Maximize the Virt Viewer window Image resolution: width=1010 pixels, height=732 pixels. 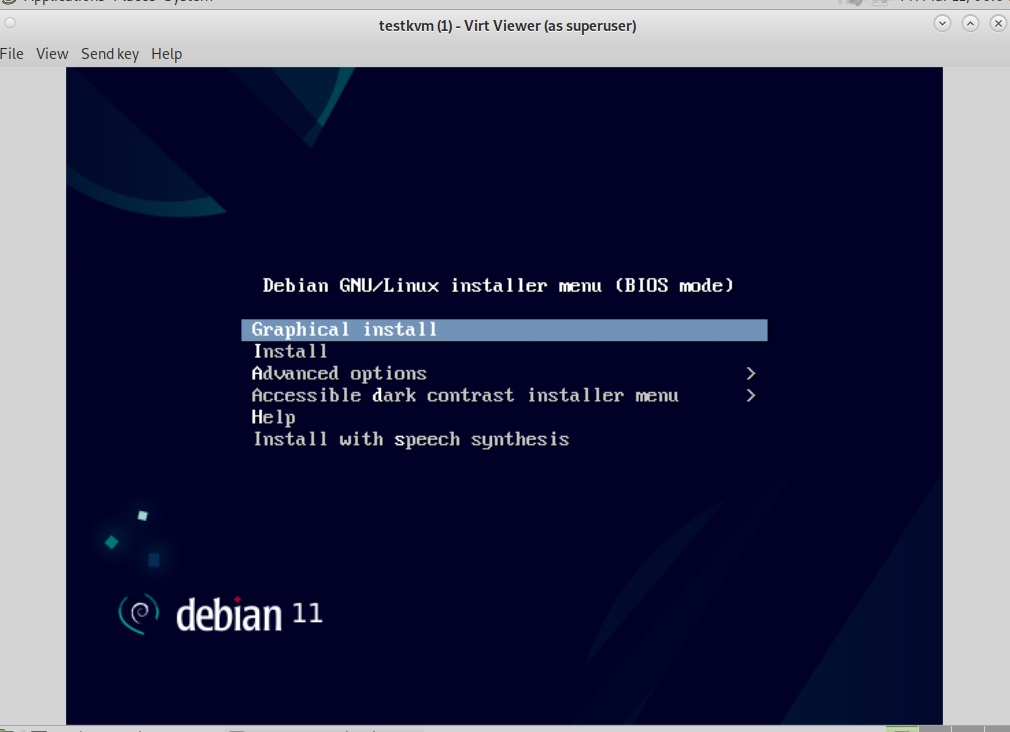coord(970,24)
